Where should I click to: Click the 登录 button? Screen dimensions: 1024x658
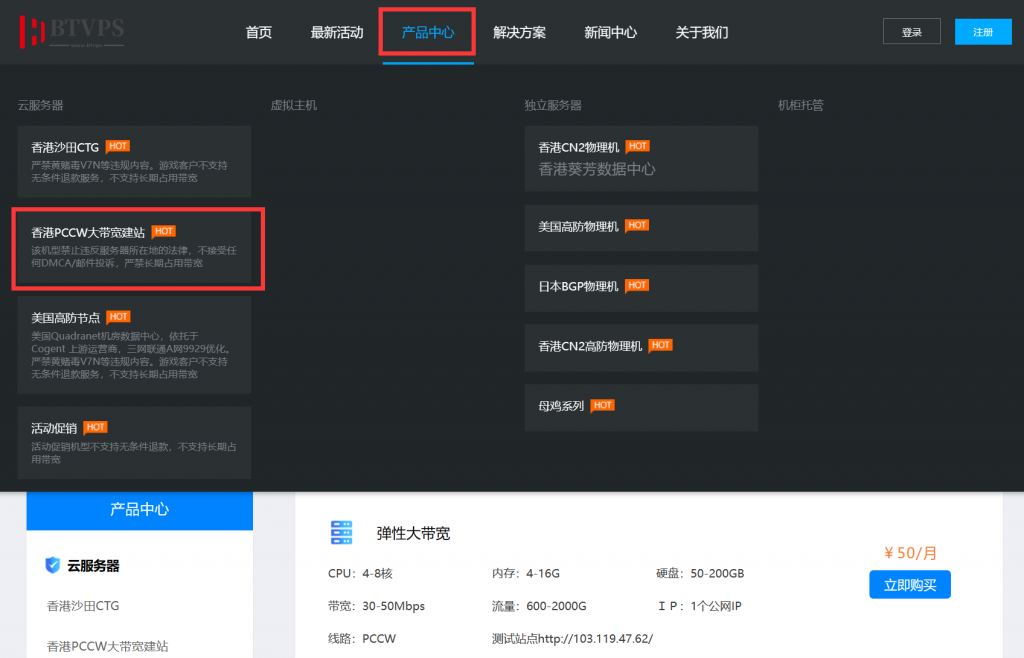click(912, 31)
